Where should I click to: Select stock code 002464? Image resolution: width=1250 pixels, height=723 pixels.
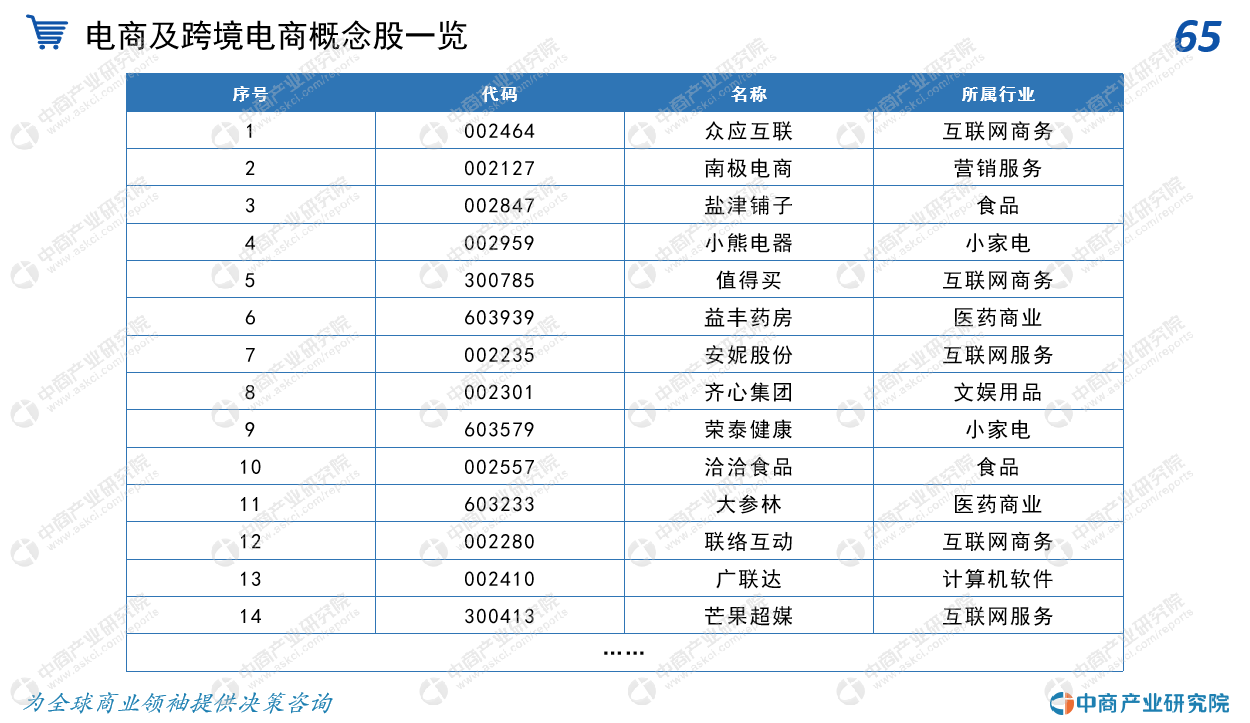[x=499, y=131]
